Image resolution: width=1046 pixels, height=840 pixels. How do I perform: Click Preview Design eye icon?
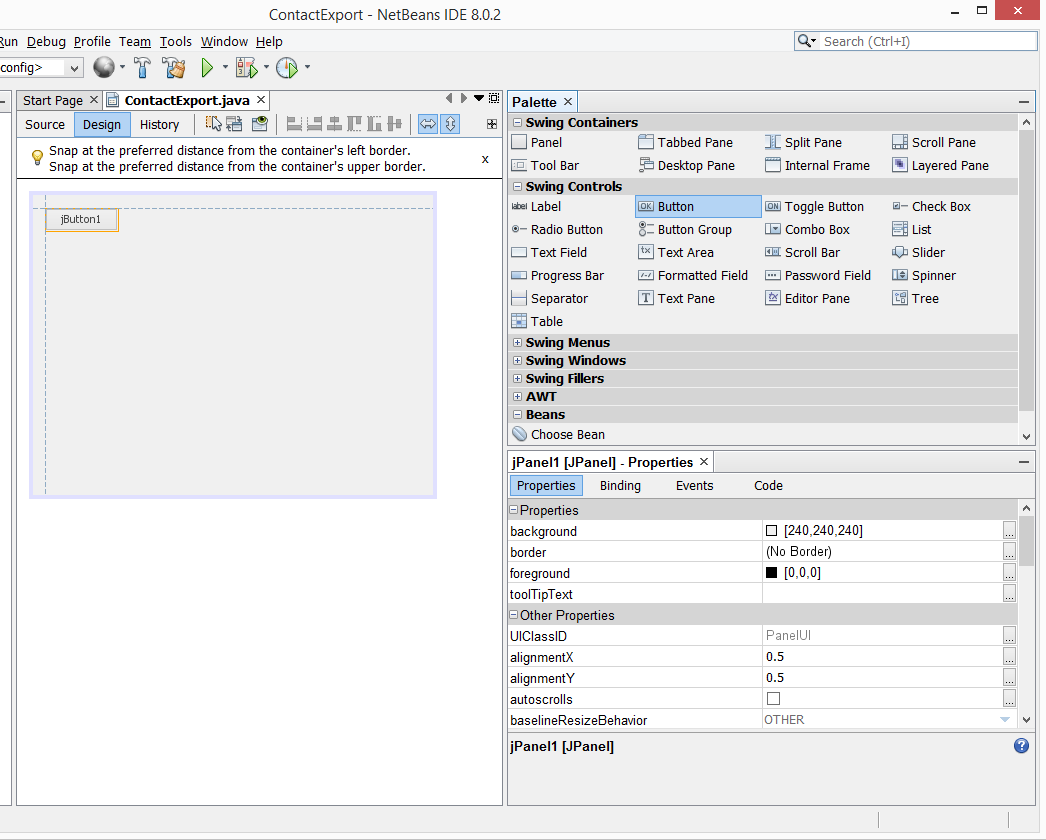(x=259, y=124)
